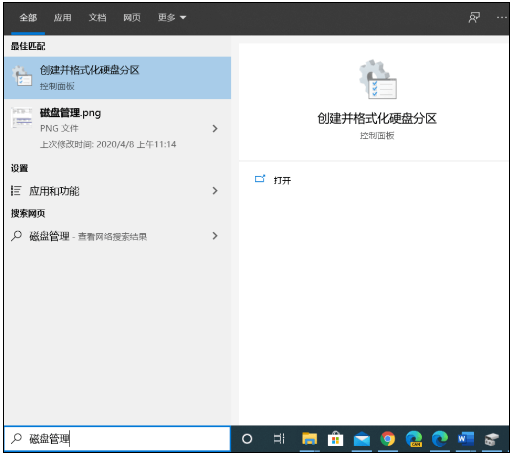Click the magnifier icon beside web result
Image resolution: width=512 pixels, height=455 pixels.
[x=16, y=236]
